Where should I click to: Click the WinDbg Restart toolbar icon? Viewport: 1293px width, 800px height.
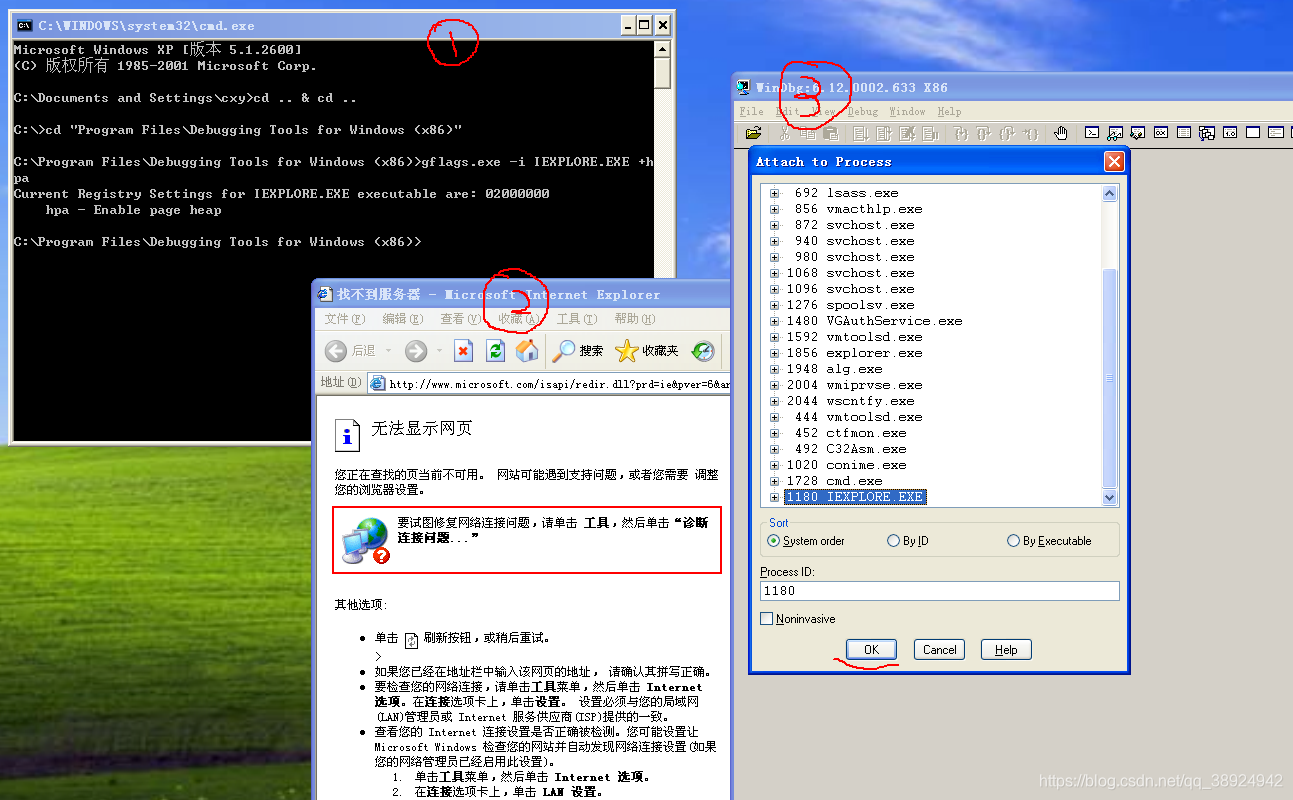click(883, 133)
